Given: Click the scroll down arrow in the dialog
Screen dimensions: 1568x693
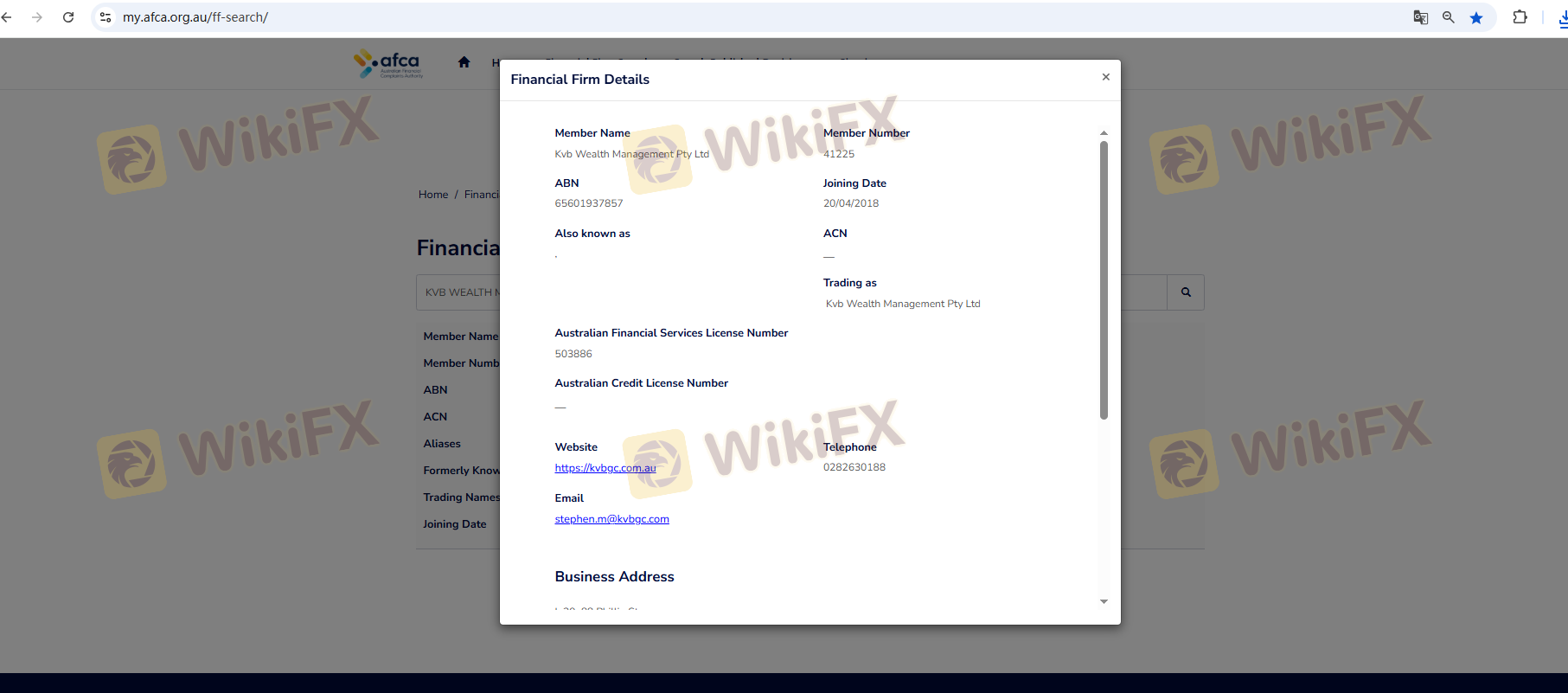Looking at the screenshot, I should point(1104,601).
